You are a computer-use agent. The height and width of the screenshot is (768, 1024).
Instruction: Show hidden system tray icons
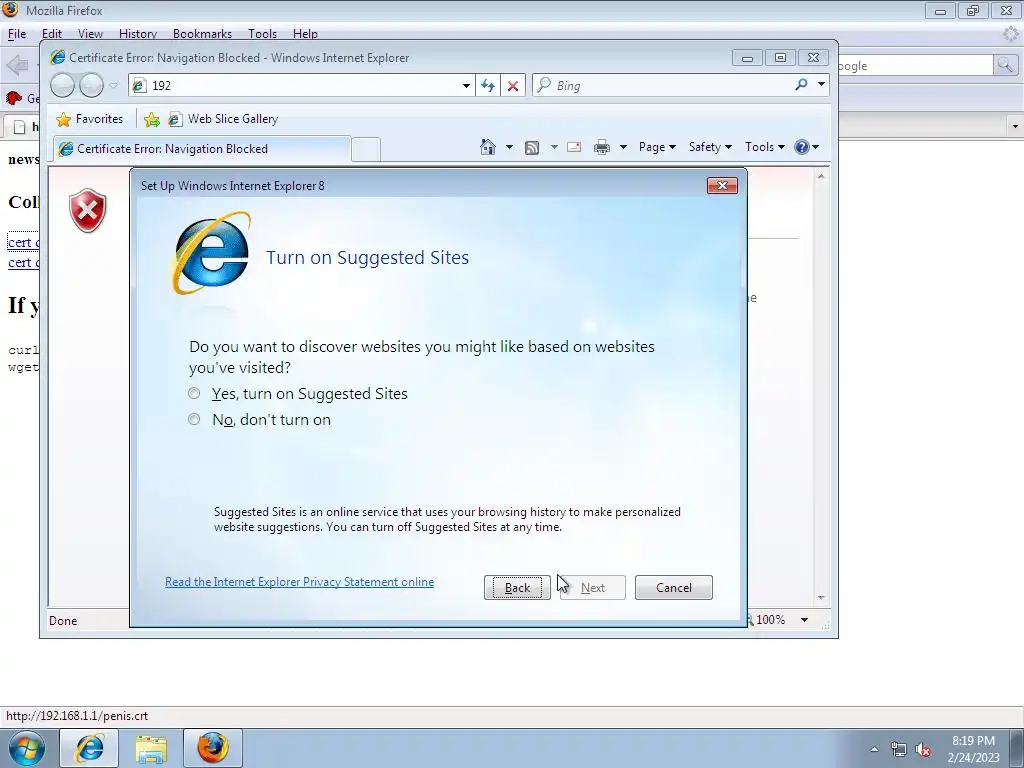pos(874,749)
